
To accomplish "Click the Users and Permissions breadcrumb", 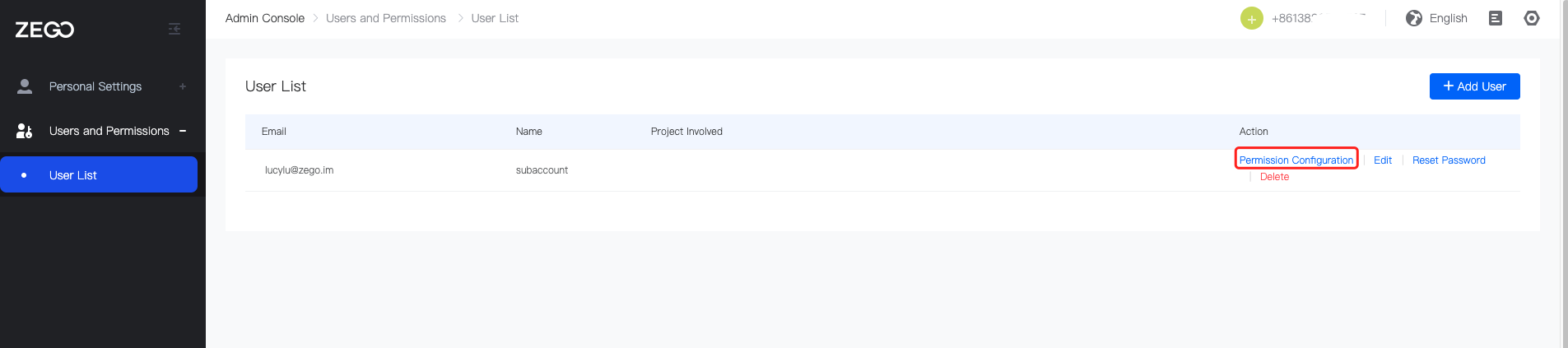I will coord(386,18).
